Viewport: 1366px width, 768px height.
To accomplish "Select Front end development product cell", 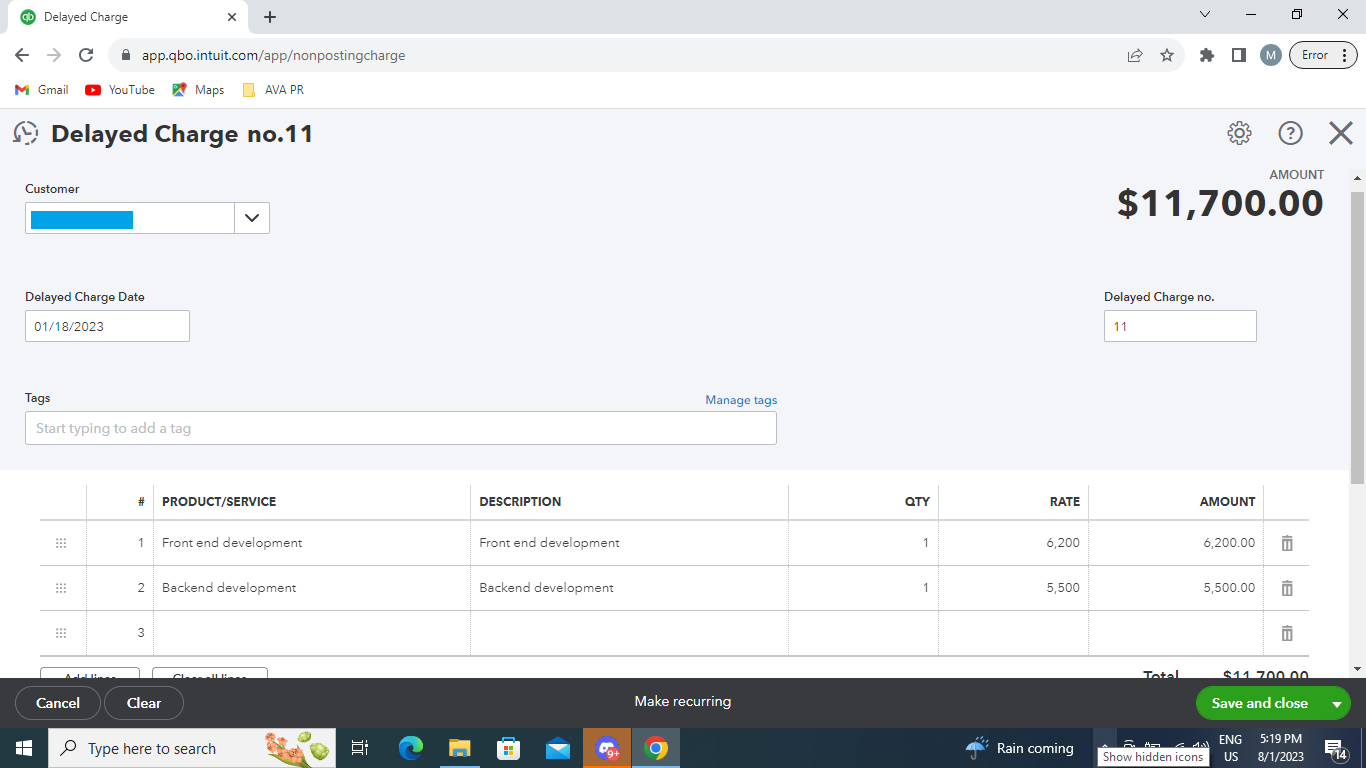I will click(x=312, y=543).
